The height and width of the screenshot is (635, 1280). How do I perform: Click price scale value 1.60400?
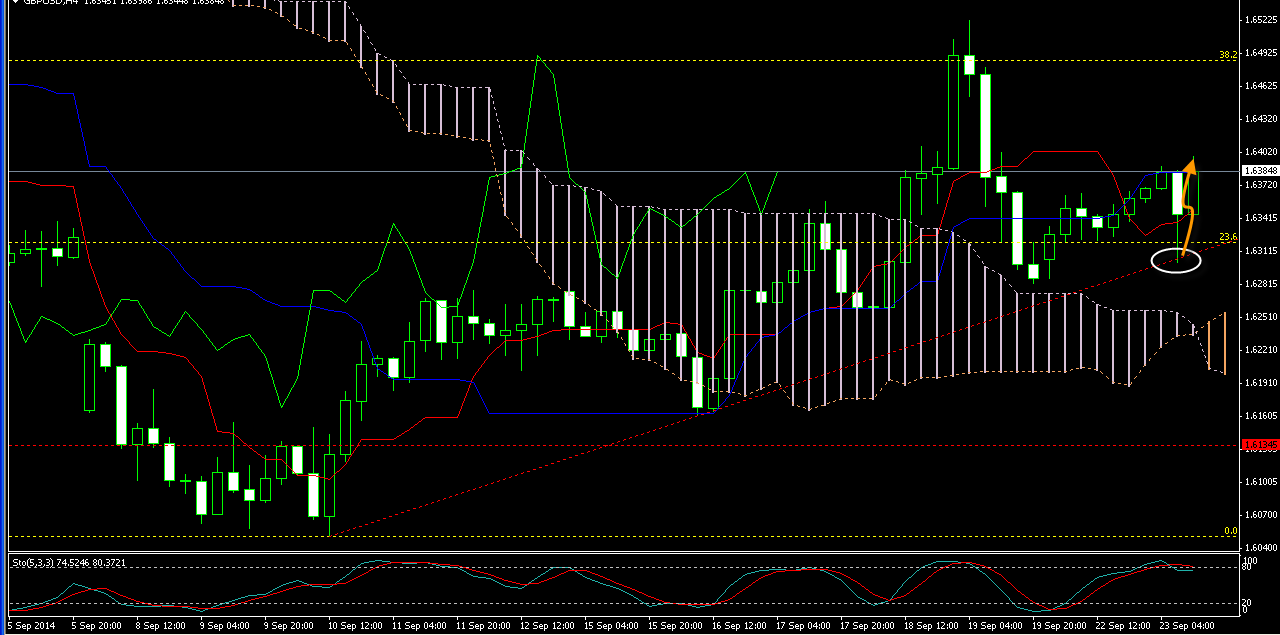(x=1261, y=548)
